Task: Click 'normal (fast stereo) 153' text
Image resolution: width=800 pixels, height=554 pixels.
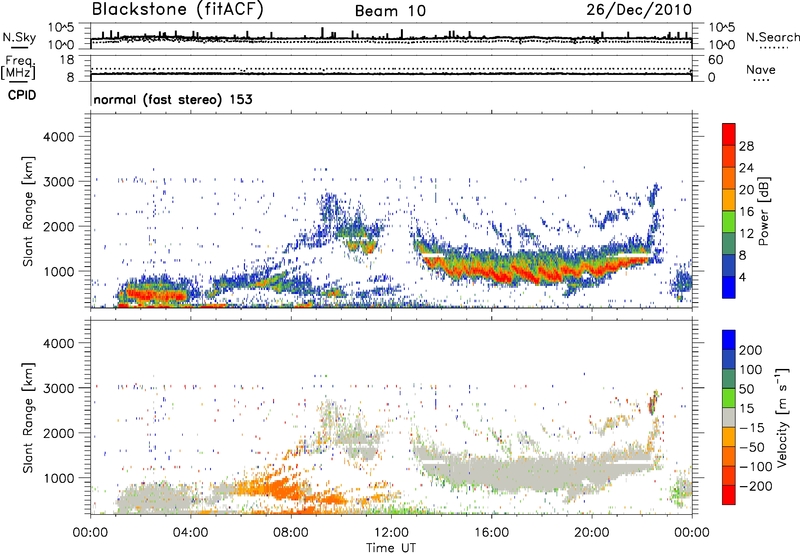Action: point(173,99)
